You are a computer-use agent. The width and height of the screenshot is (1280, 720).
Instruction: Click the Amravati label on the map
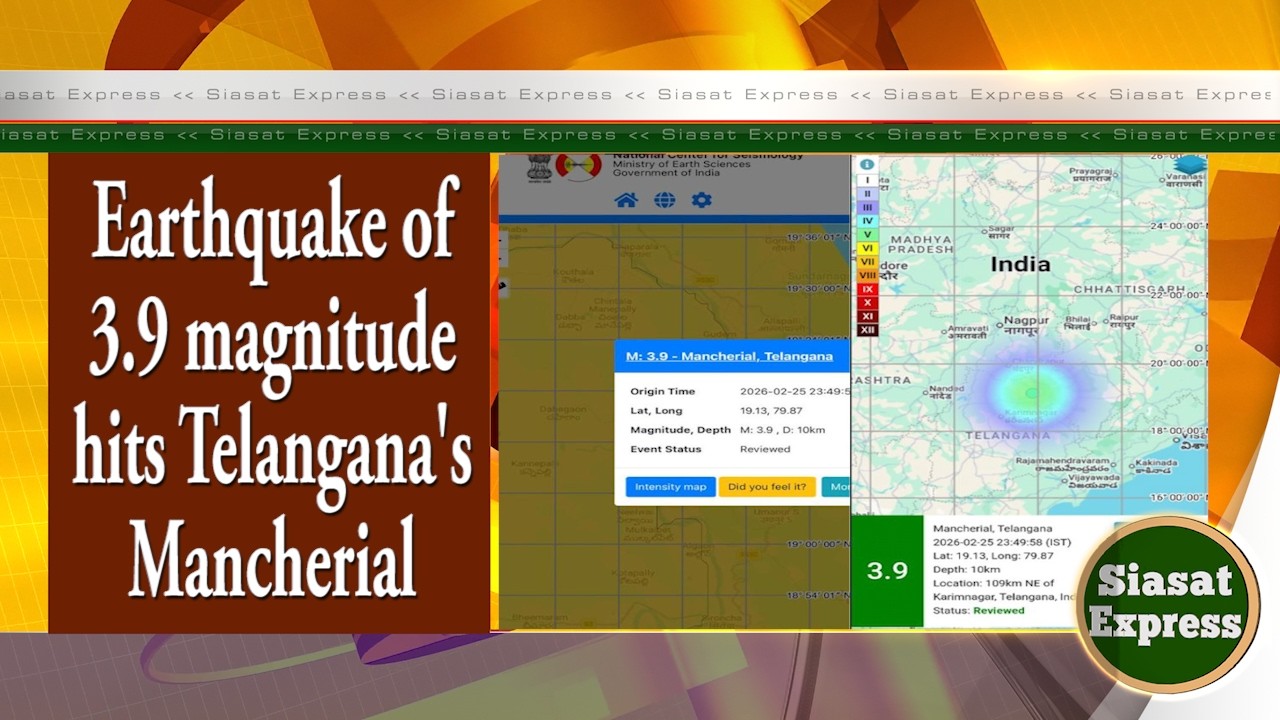click(x=967, y=328)
